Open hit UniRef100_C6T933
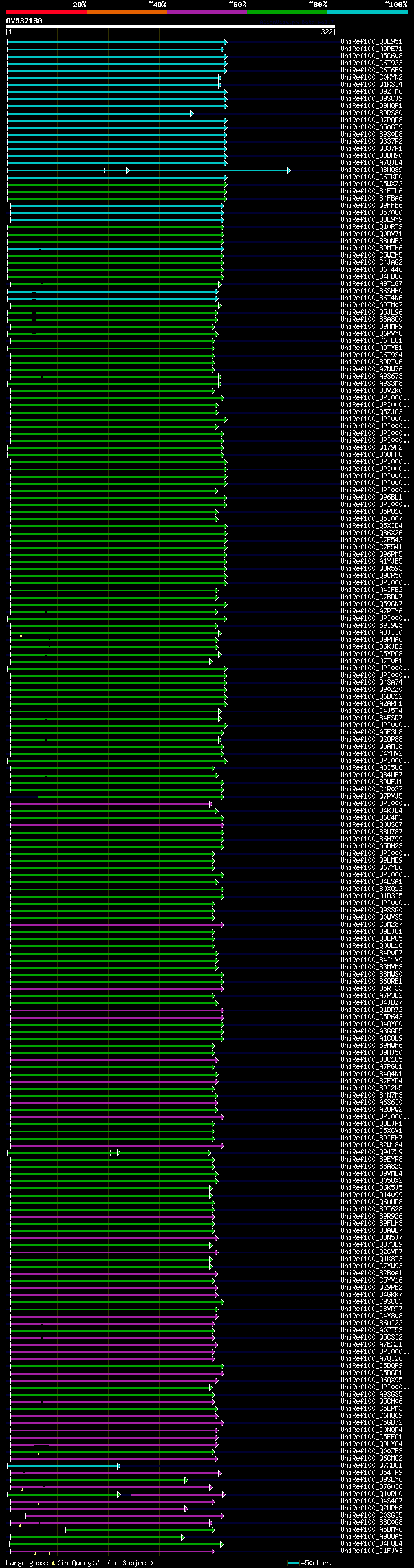The width and height of the screenshot is (414, 1568). pos(371,63)
